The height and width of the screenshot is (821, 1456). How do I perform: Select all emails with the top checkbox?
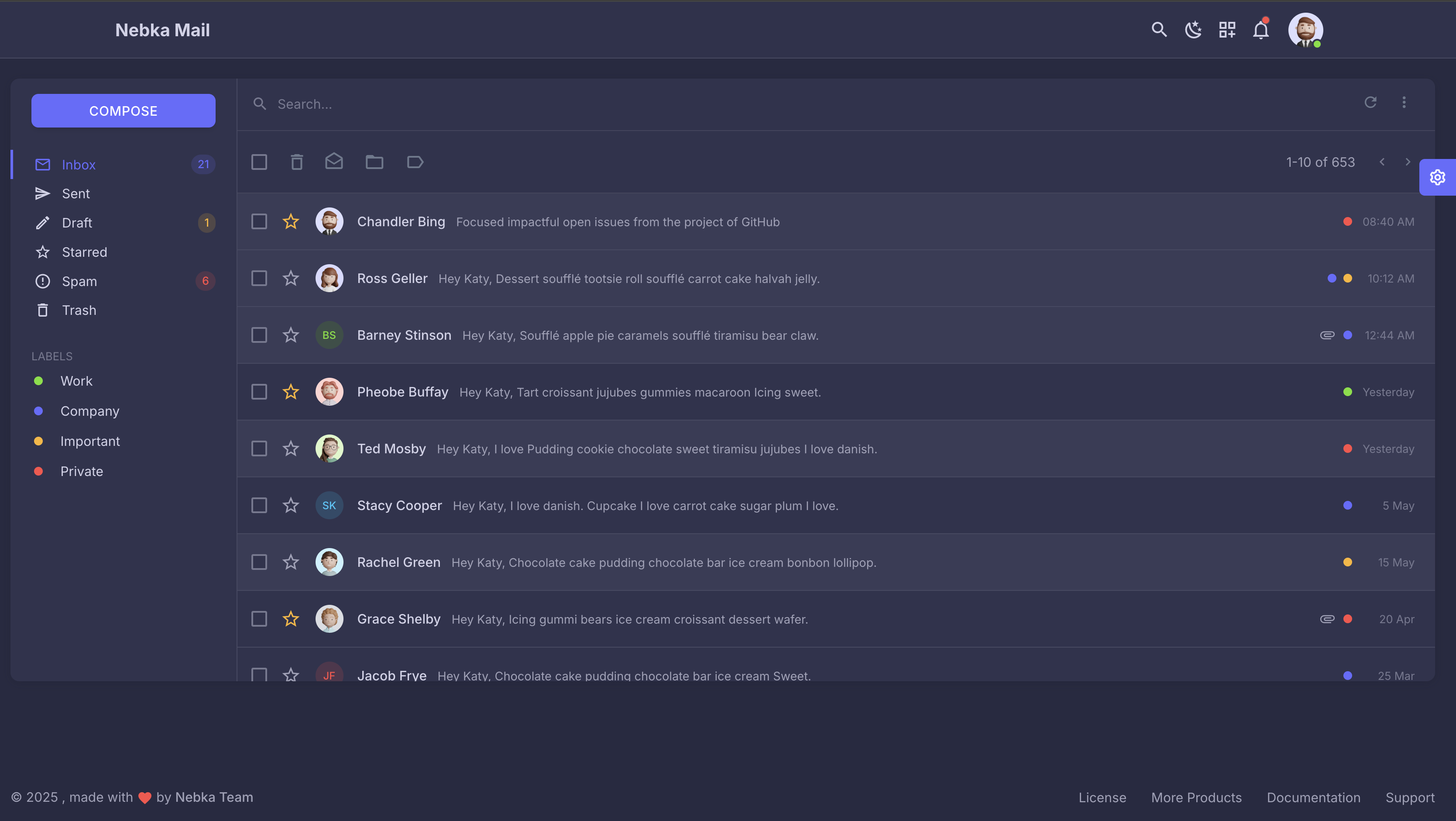tap(259, 162)
